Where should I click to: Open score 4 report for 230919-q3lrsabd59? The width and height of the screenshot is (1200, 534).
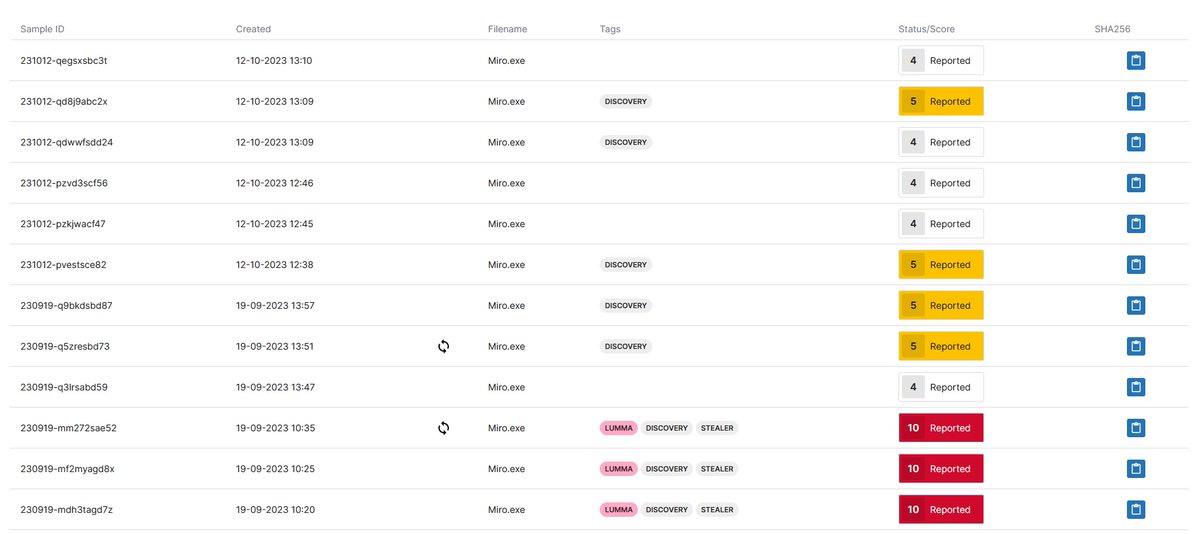tap(941, 387)
